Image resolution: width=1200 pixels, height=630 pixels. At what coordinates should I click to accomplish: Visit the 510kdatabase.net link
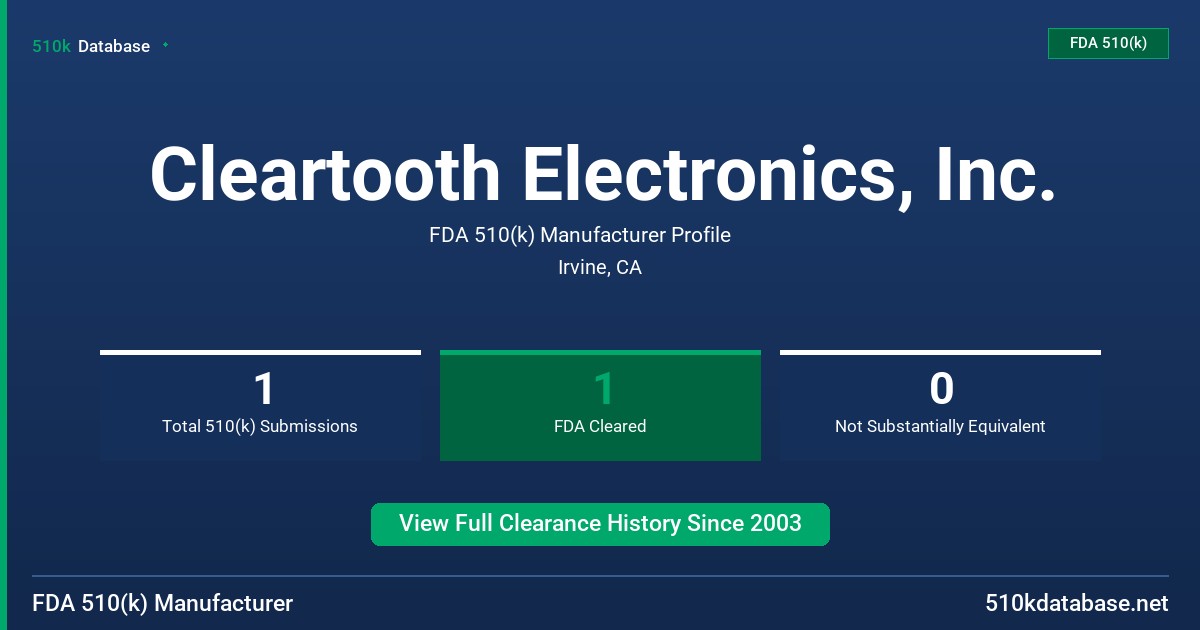point(1076,603)
